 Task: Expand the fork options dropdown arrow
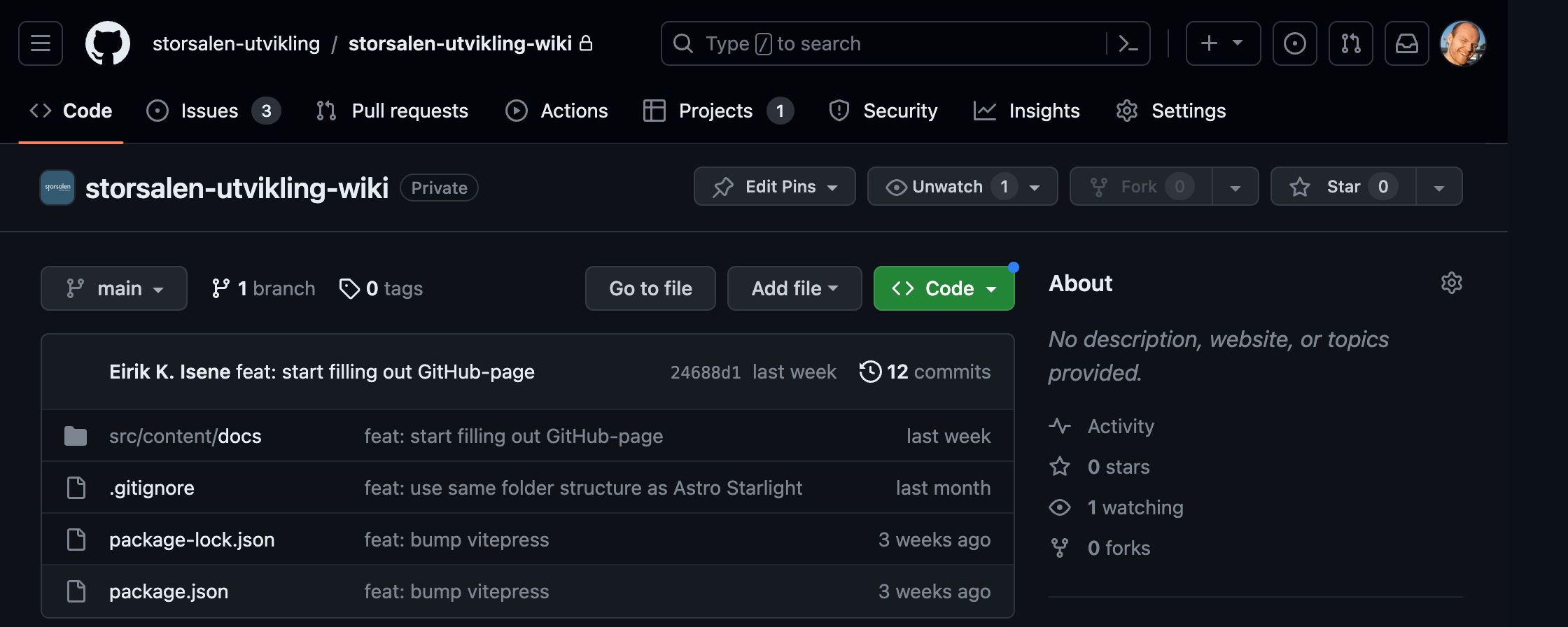tap(1235, 187)
